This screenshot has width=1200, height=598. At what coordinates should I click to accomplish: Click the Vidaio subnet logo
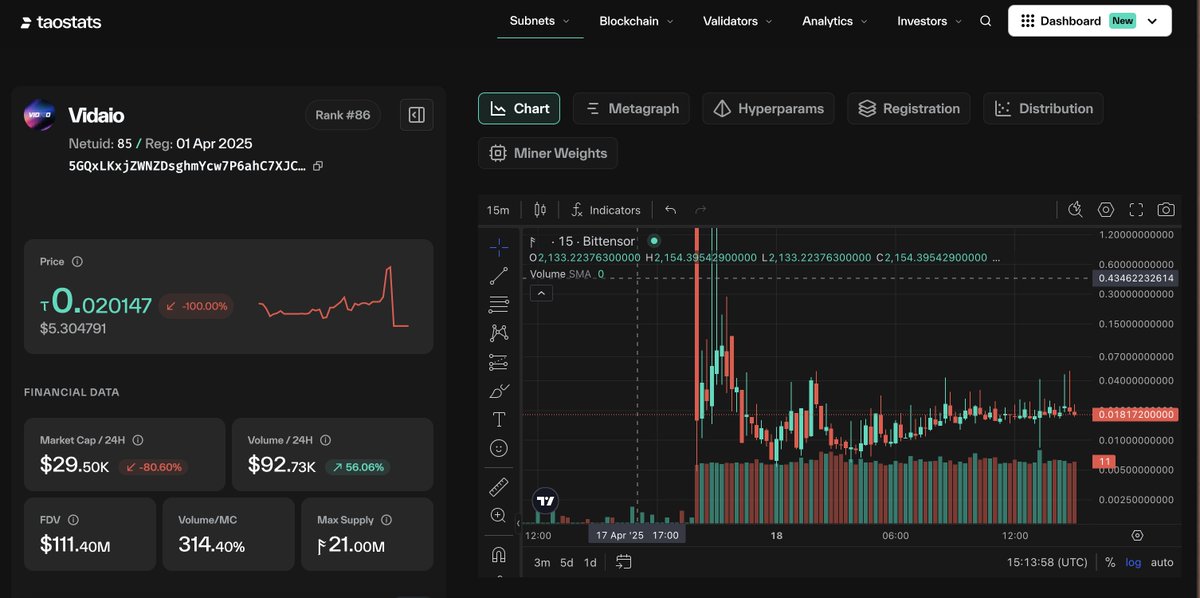[39, 115]
